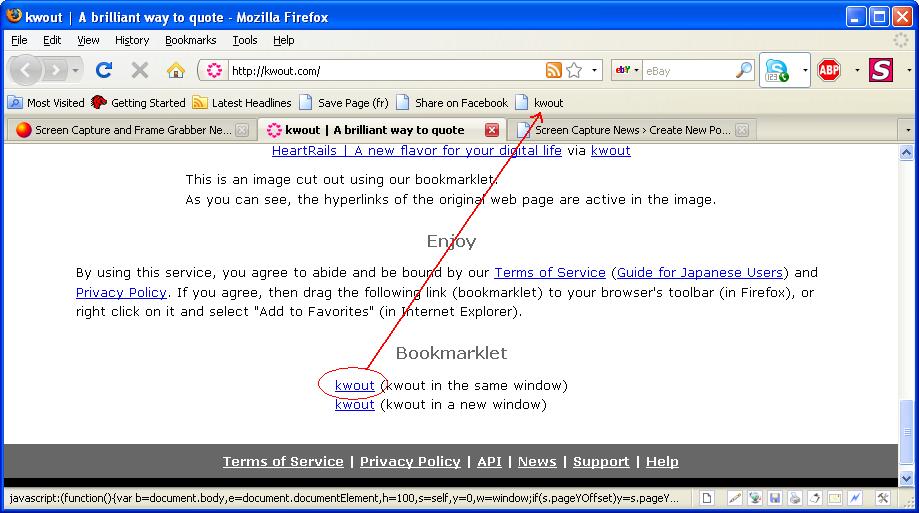Switch to Screen Capture and Frame Grabber tab
The image size is (919, 513).
[132, 130]
